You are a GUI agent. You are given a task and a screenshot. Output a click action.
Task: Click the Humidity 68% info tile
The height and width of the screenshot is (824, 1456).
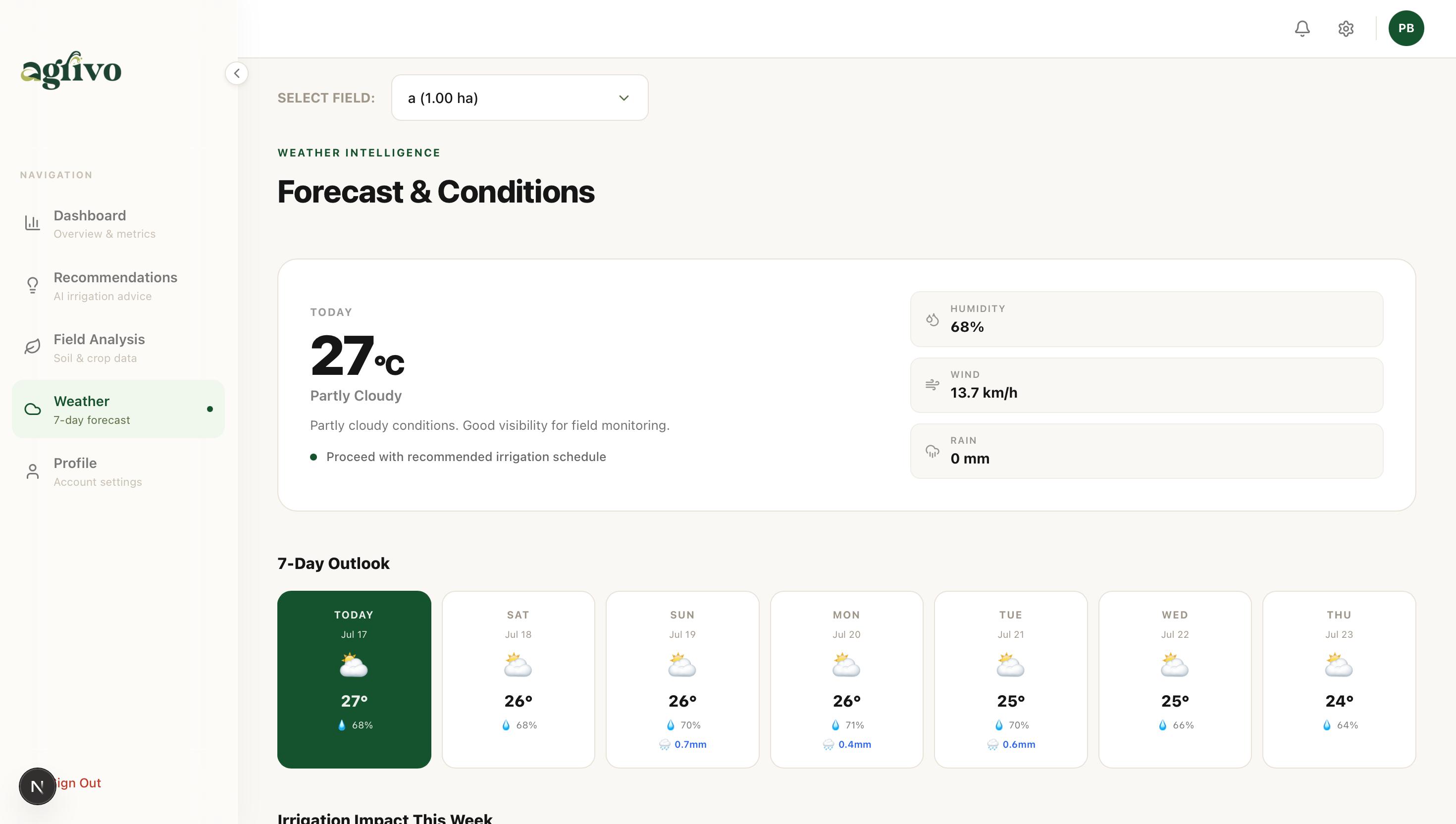(1146, 319)
